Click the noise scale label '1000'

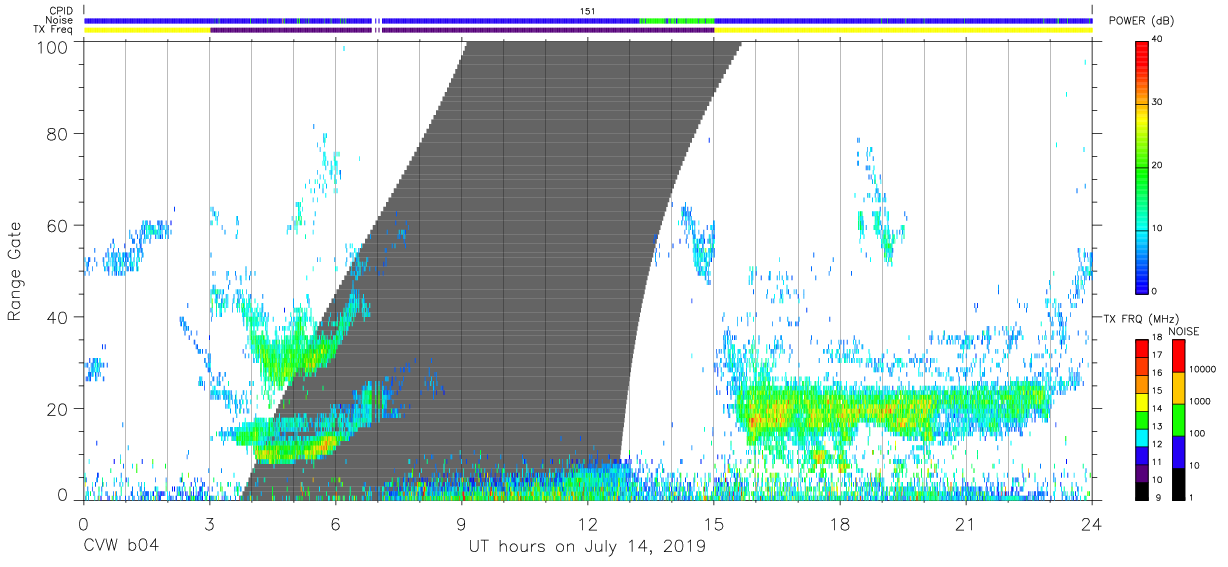pos(1200,401)
